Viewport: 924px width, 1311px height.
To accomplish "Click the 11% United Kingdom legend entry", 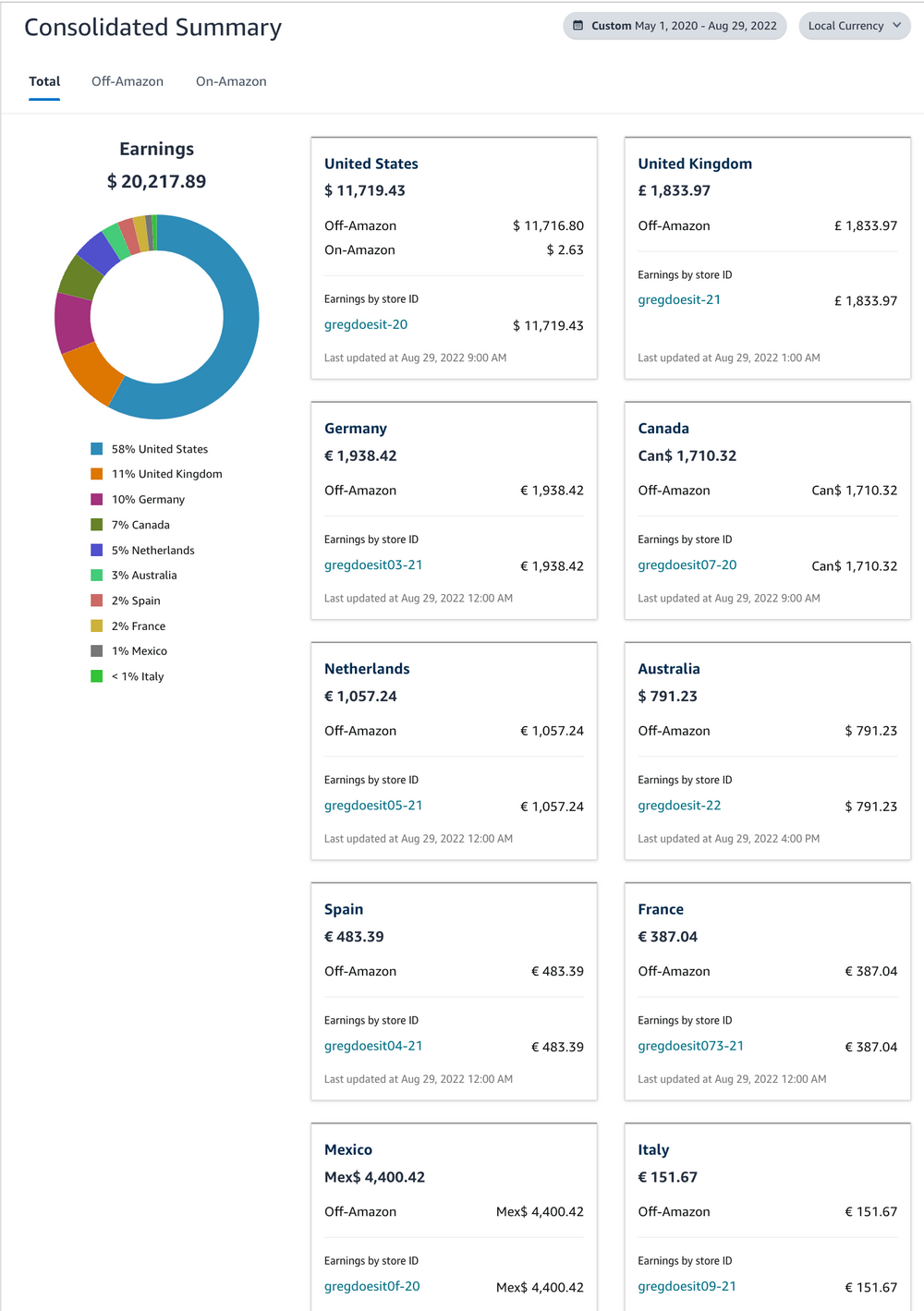I will tap(166, 473).
